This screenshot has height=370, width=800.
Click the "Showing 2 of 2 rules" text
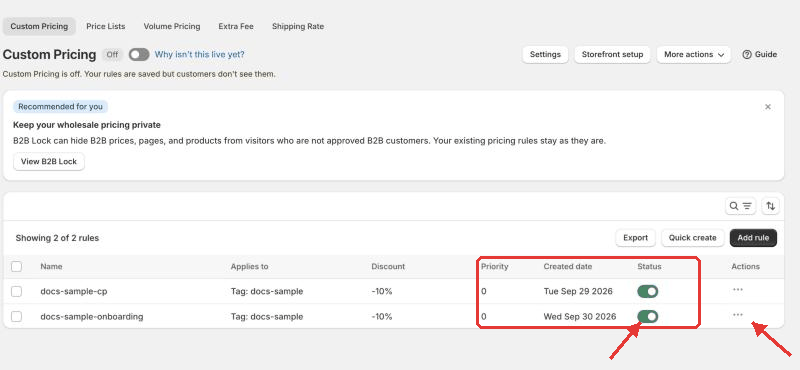tap(57, 238)
